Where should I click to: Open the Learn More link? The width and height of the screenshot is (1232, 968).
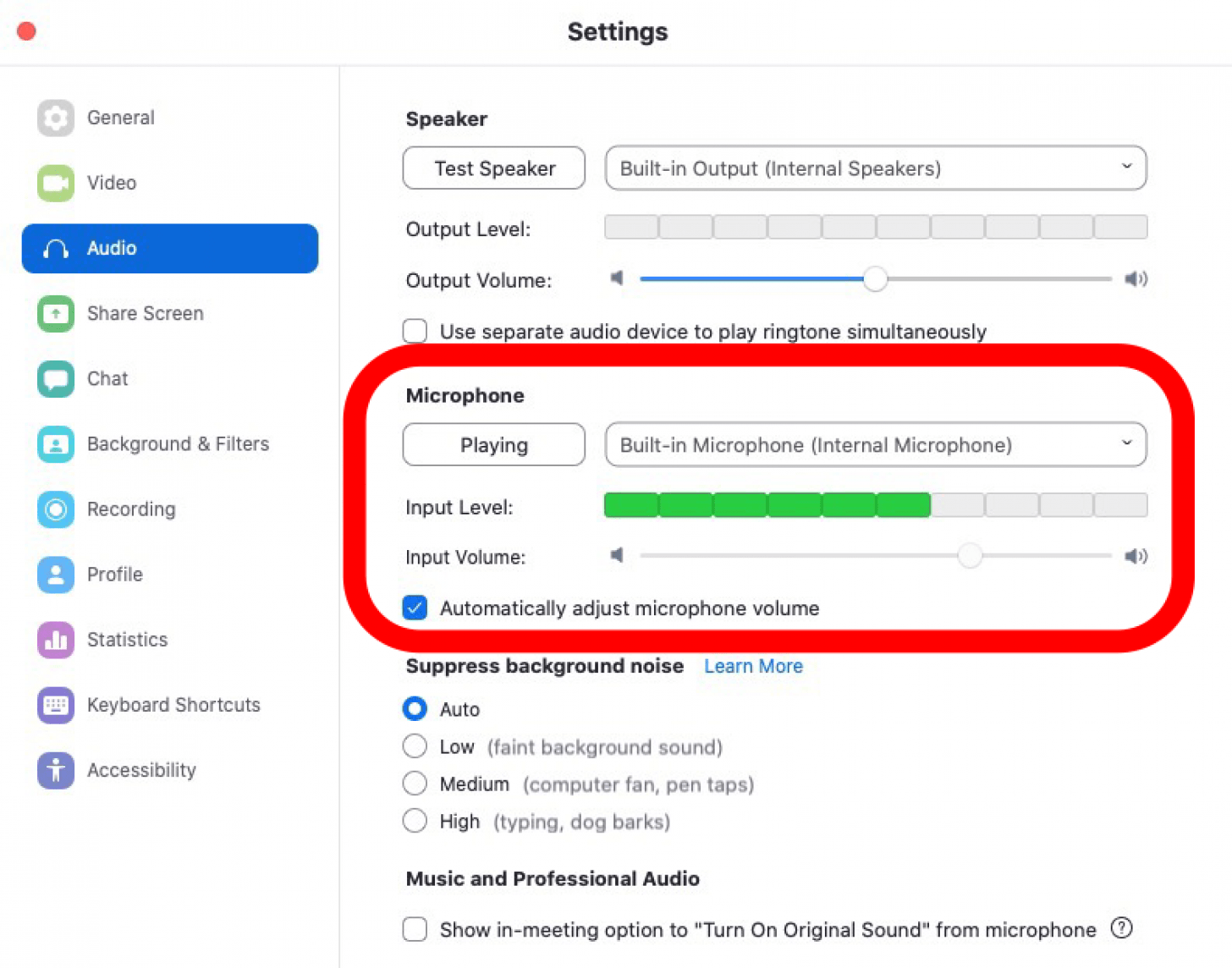(x=753, y=666)
